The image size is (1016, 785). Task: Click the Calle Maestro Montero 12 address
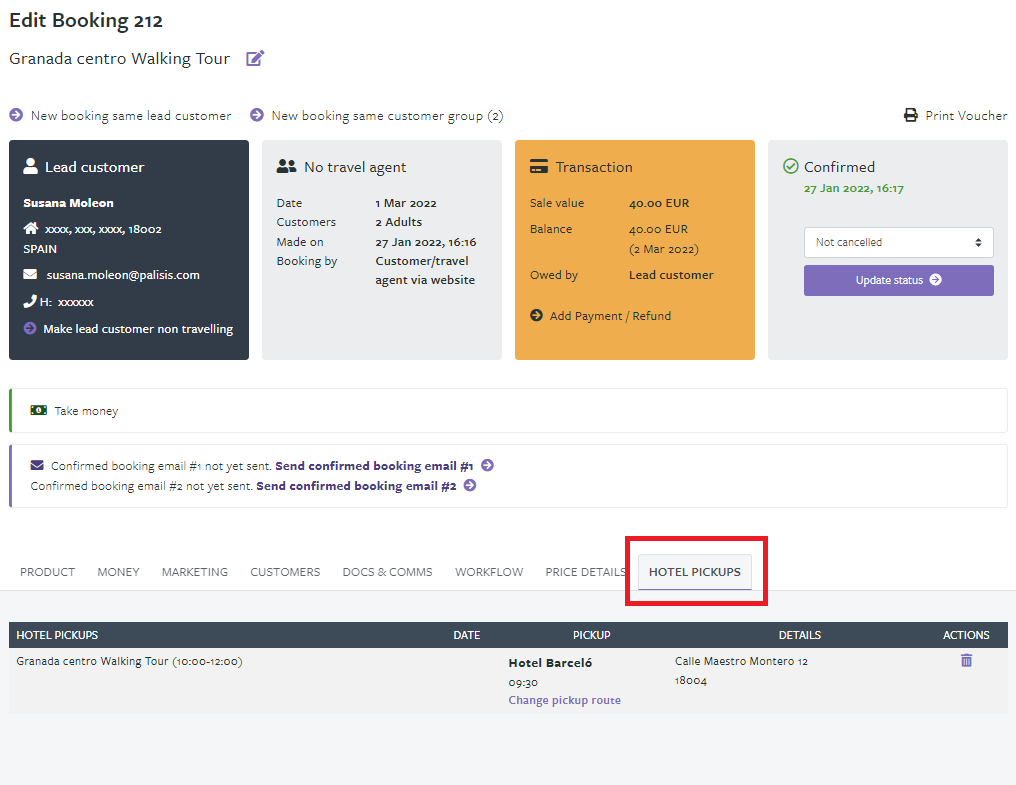tap(741, 661)
